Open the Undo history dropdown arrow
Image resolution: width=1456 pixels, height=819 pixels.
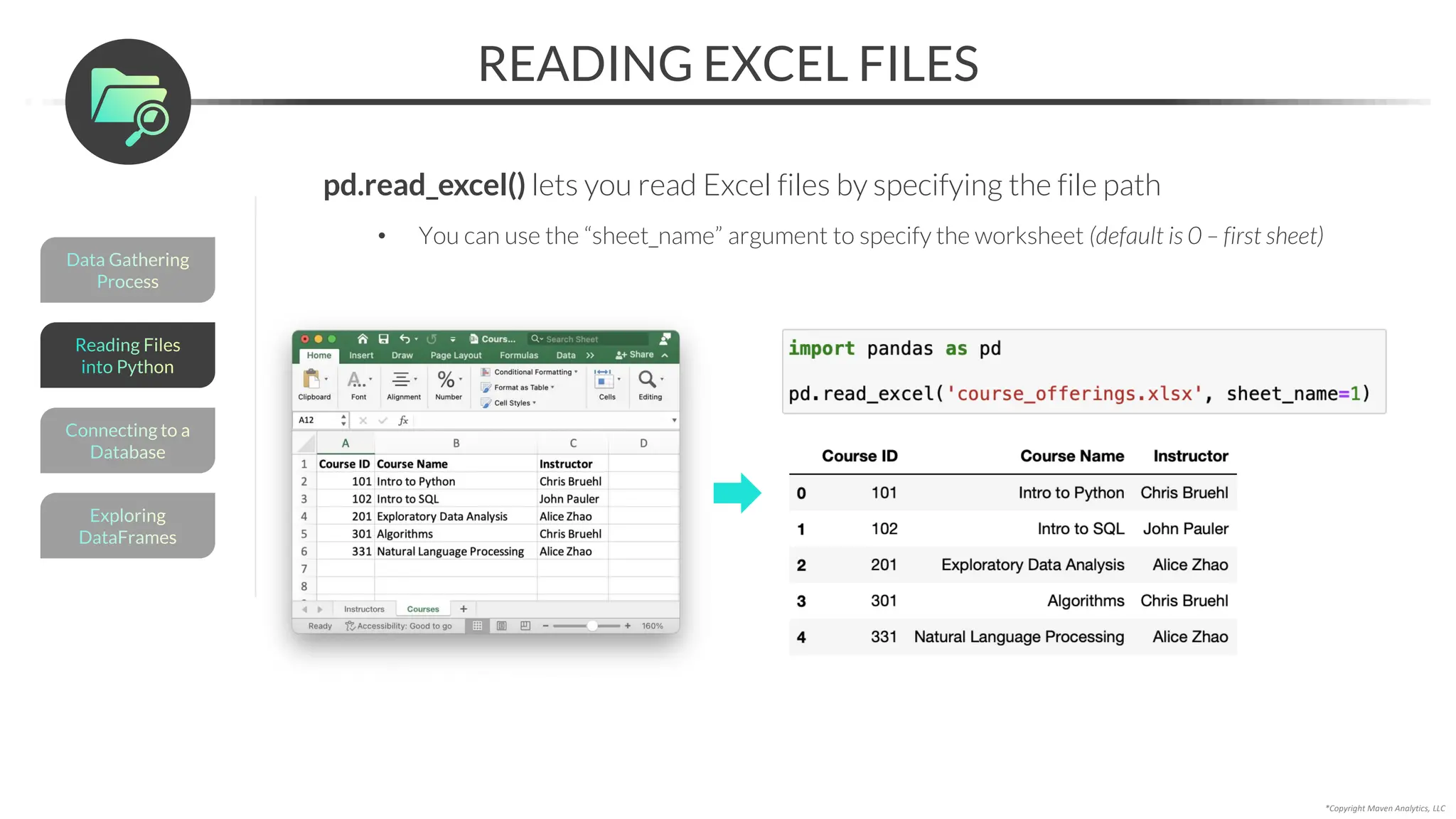click(417, 340)
